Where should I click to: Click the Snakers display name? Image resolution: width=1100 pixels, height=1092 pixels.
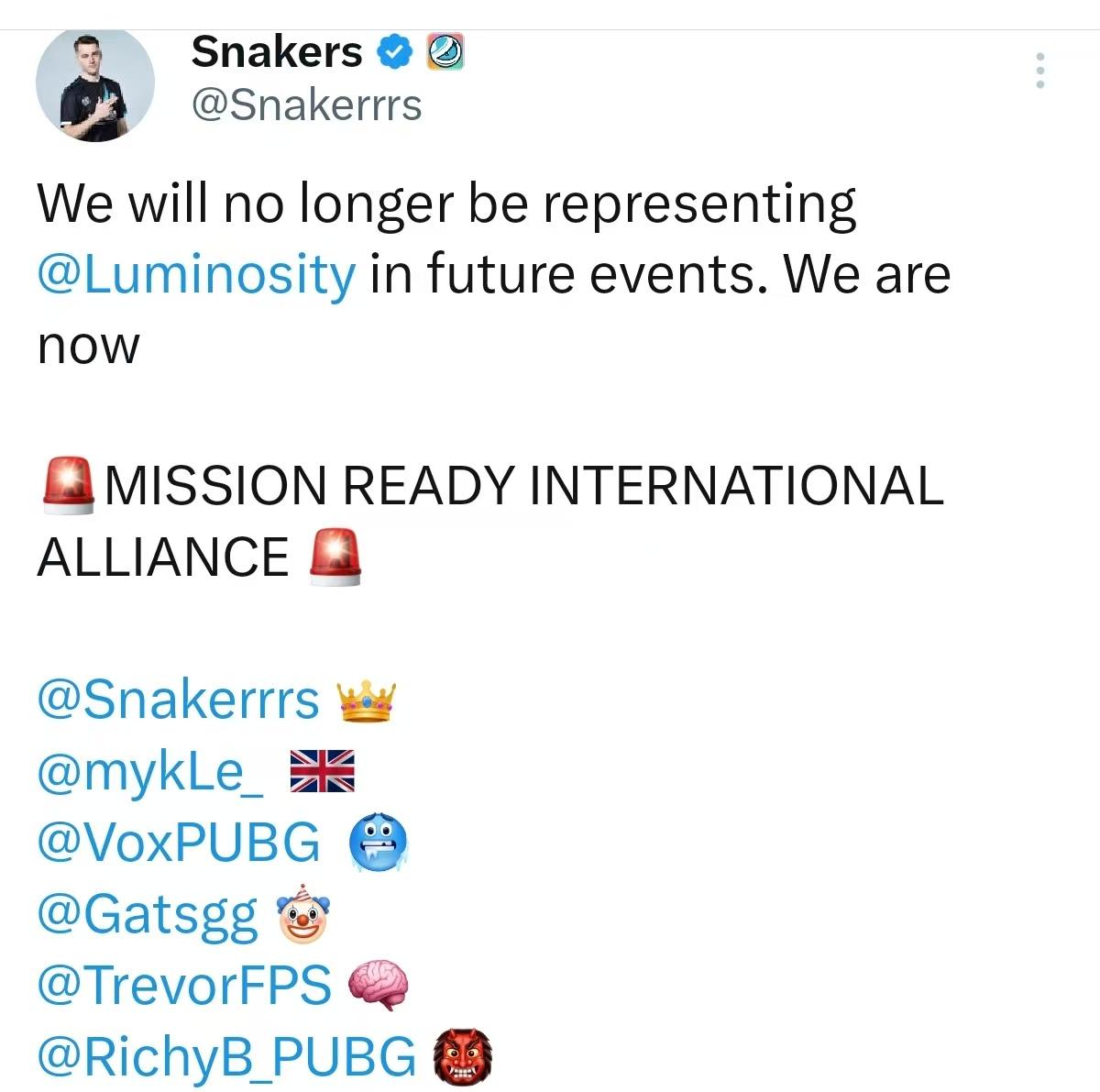click(x=277, y=52)
